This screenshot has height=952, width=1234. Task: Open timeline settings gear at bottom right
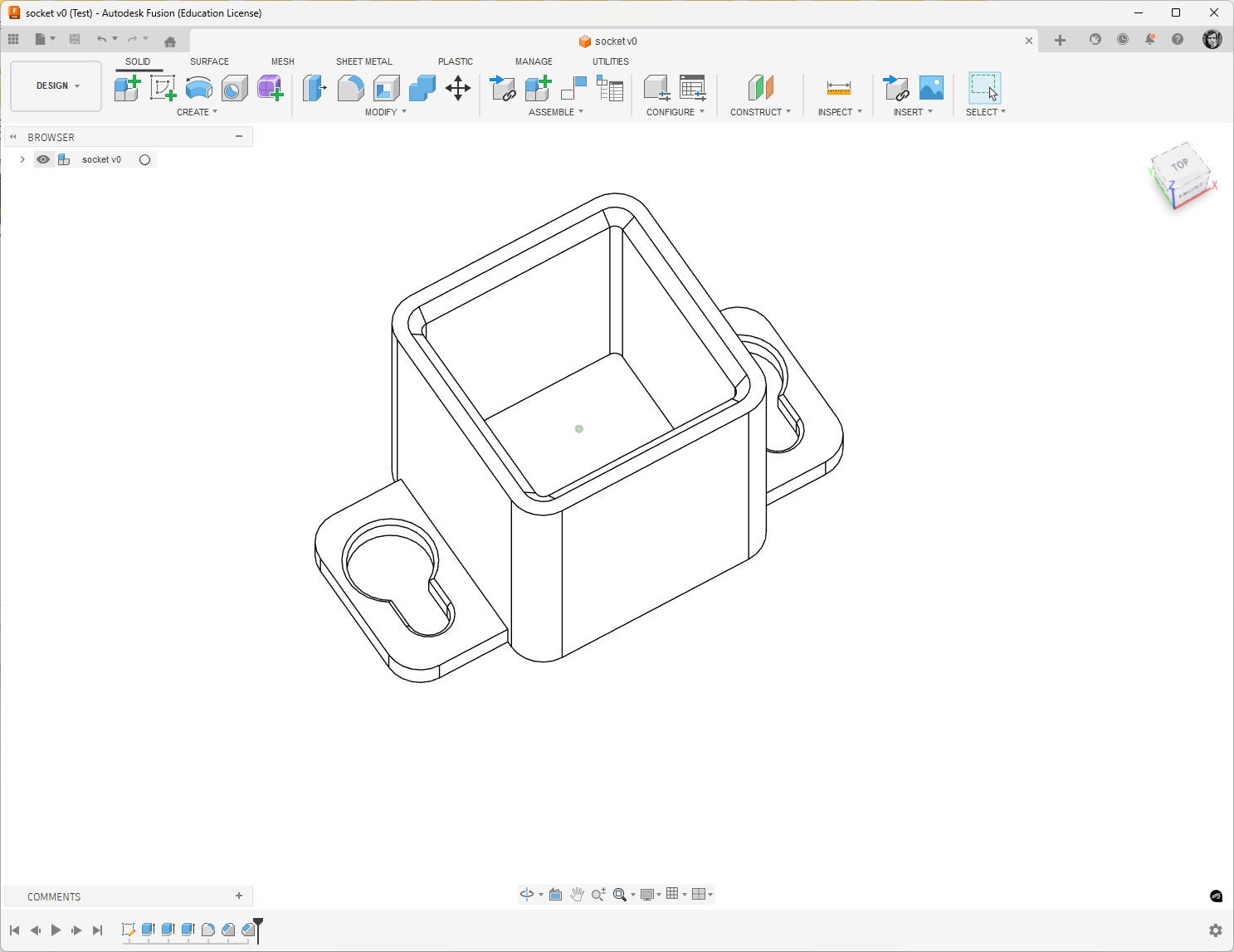click(1216, 930)
